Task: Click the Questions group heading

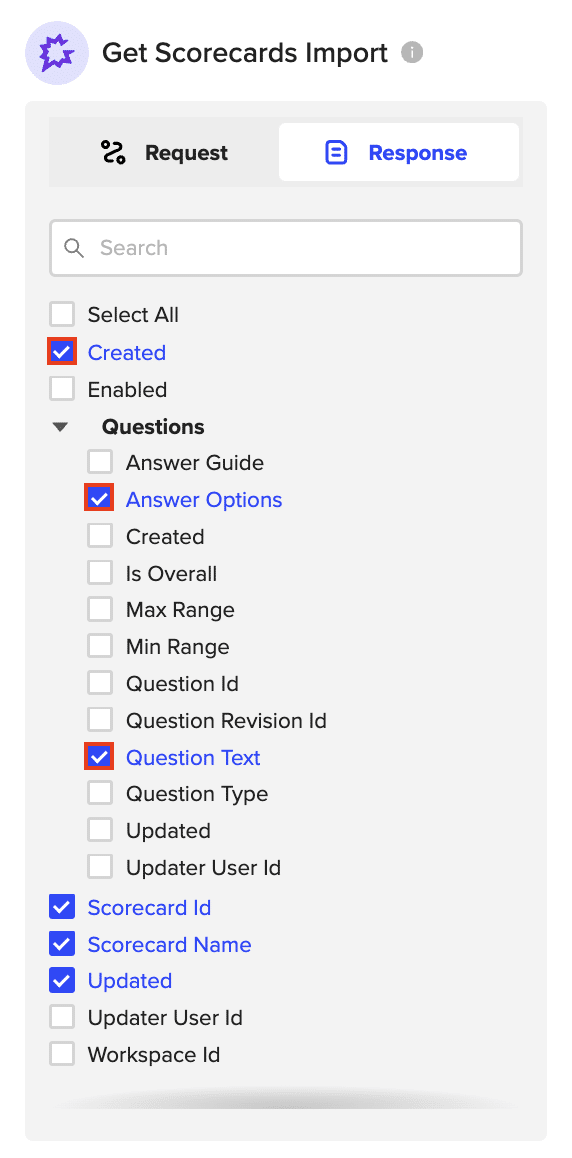Action: point(153,427)
